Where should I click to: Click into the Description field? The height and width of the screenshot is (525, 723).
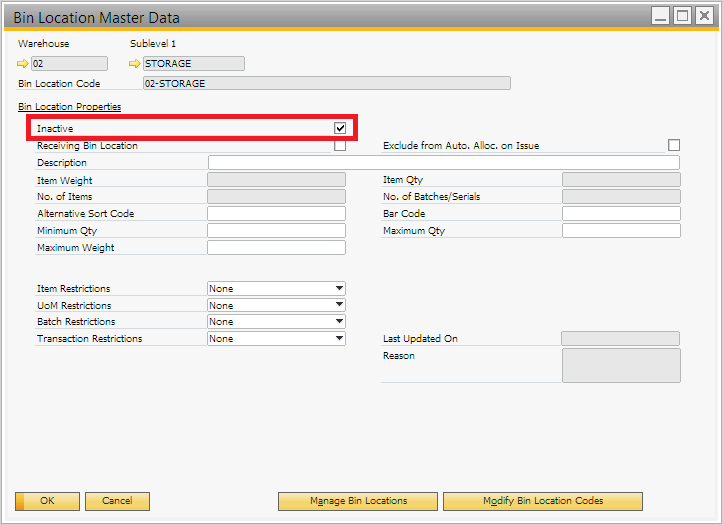(x=443, y=163)
